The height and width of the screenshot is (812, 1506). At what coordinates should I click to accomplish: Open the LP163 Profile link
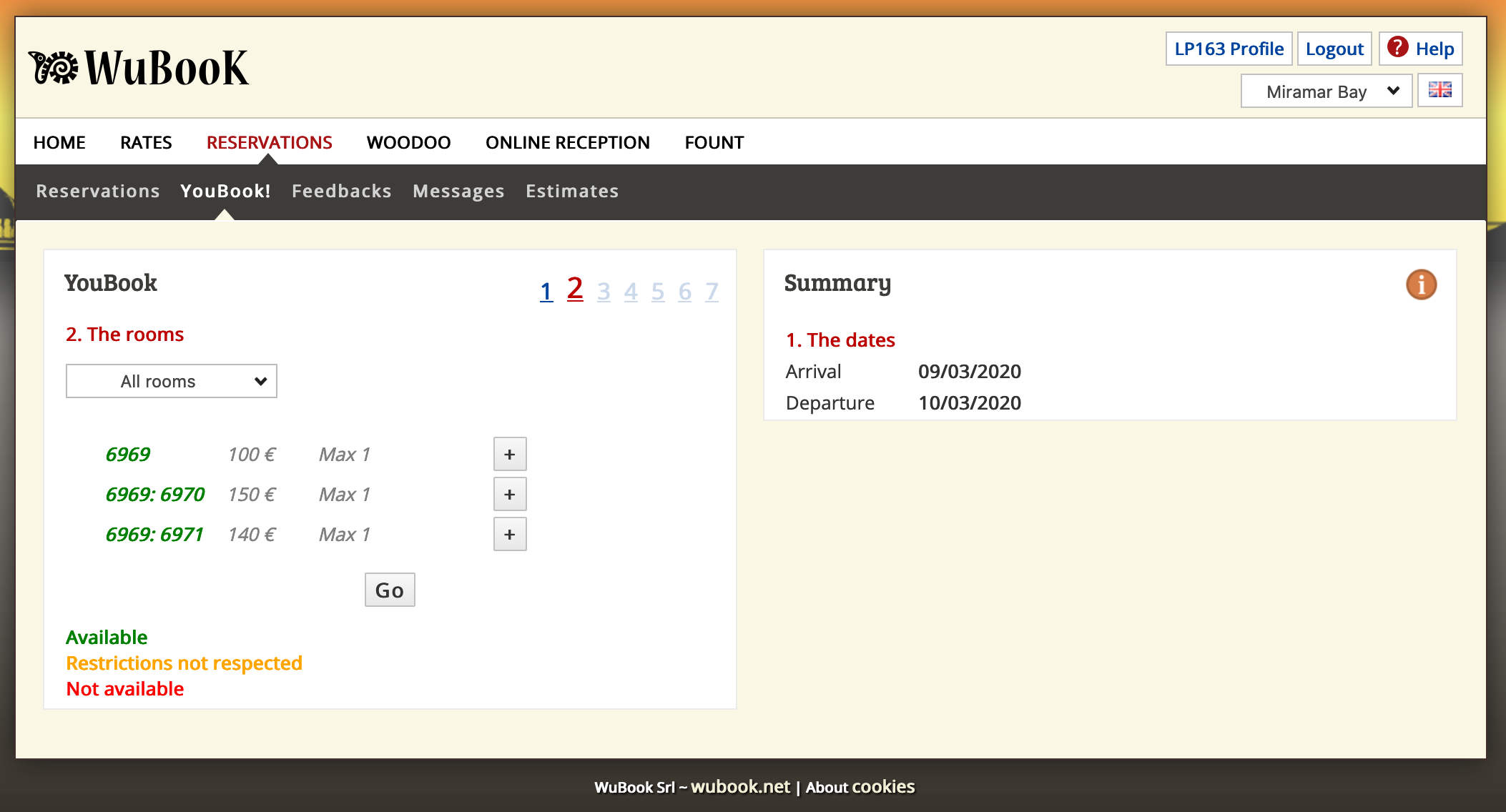pyautogui.click(x=1229, y=49)
